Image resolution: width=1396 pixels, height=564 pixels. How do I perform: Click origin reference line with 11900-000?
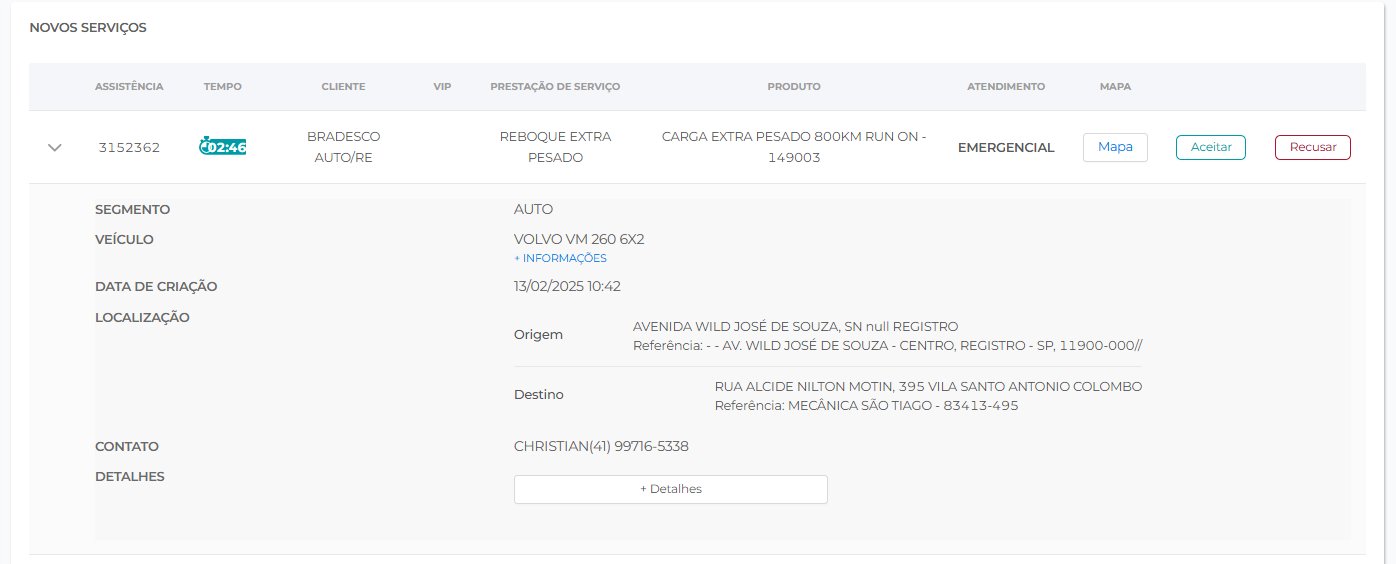[x=887, y=346]
